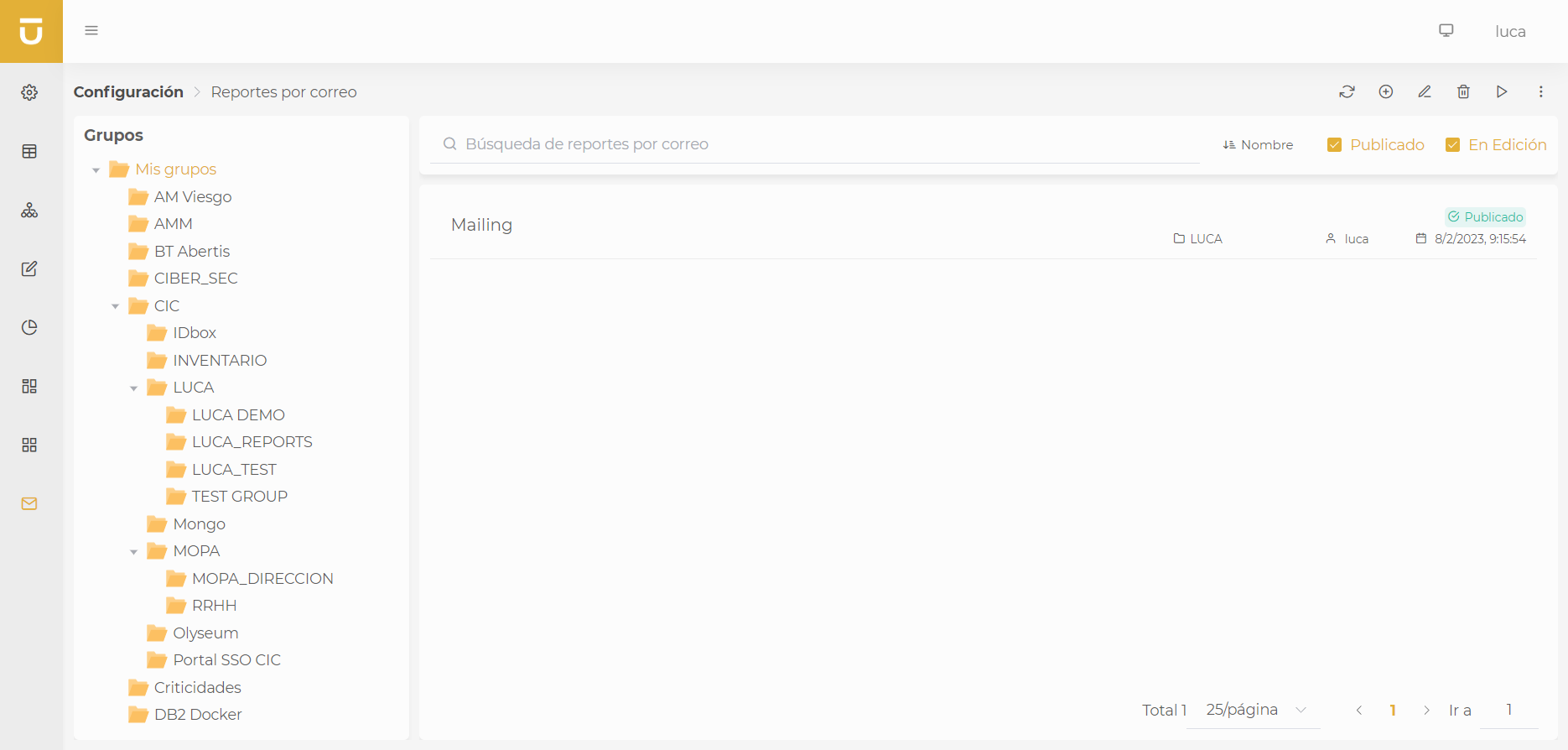Sort reports by Nombre
Viewport: 1568px width, 750px height.
coord(1258,145)
